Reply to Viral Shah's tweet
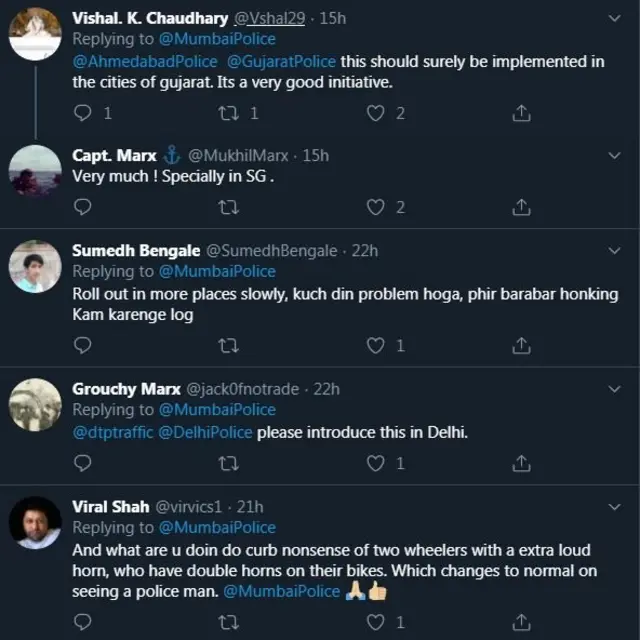The width and height of the screenshot is (640, 640). point(83,622)
